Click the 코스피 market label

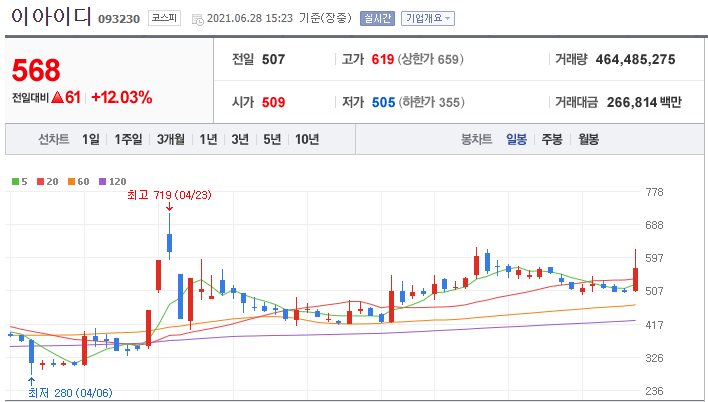(164, 18)
